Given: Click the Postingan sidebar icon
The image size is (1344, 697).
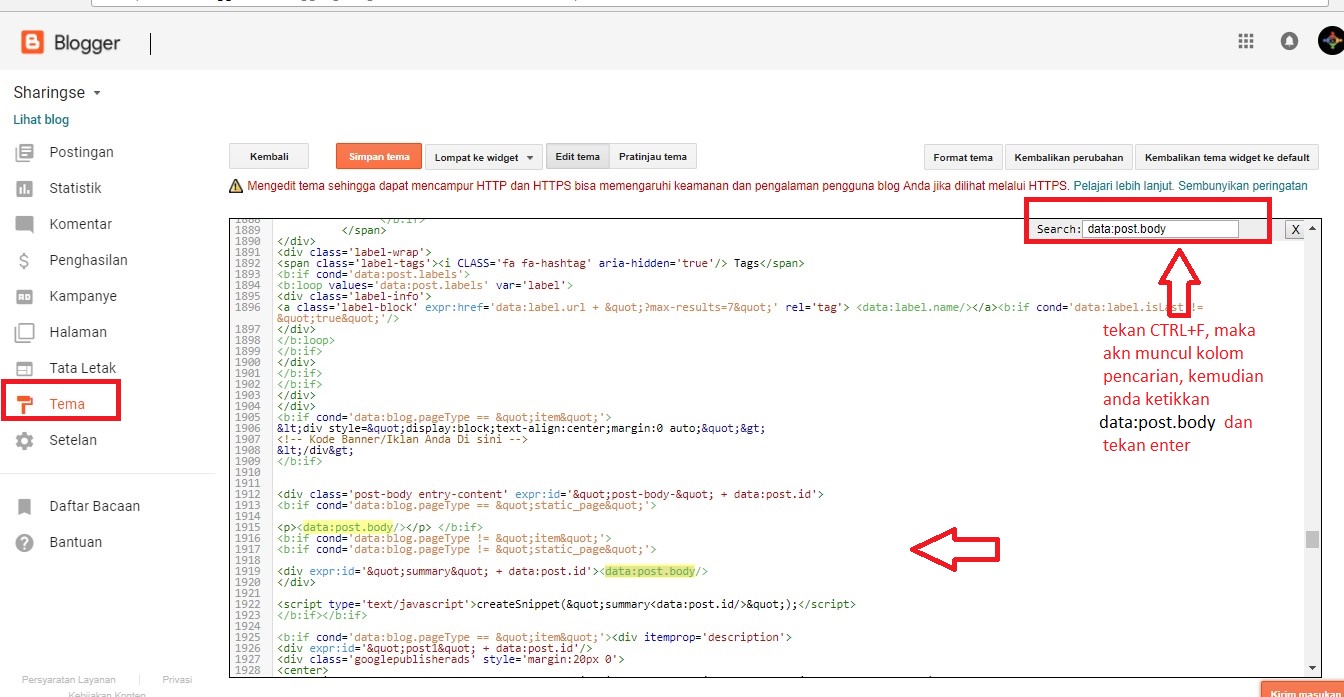Looking at the screenshot, I should [25, 153].
